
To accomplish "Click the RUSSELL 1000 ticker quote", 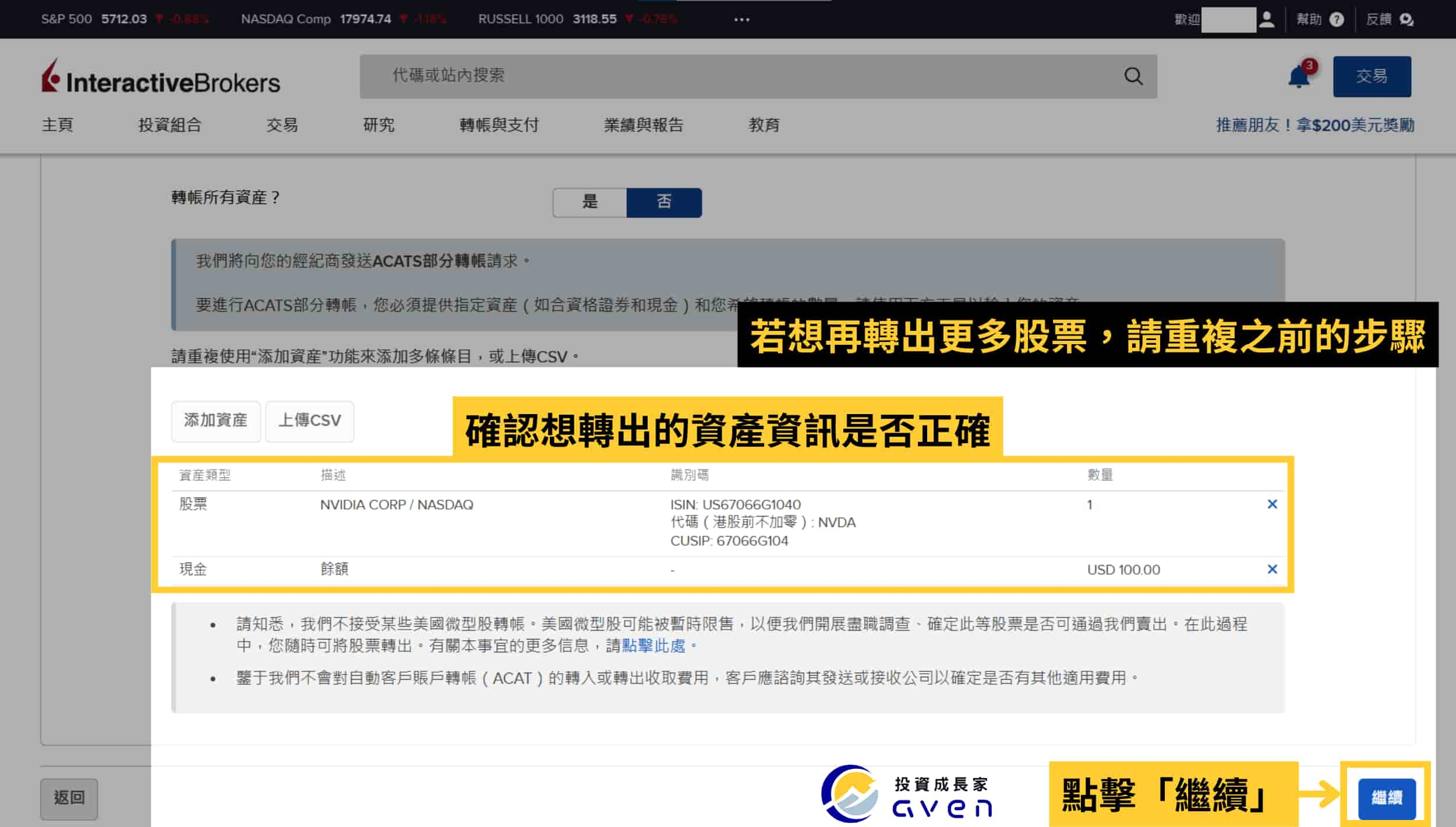I will (x=577, y=19).
